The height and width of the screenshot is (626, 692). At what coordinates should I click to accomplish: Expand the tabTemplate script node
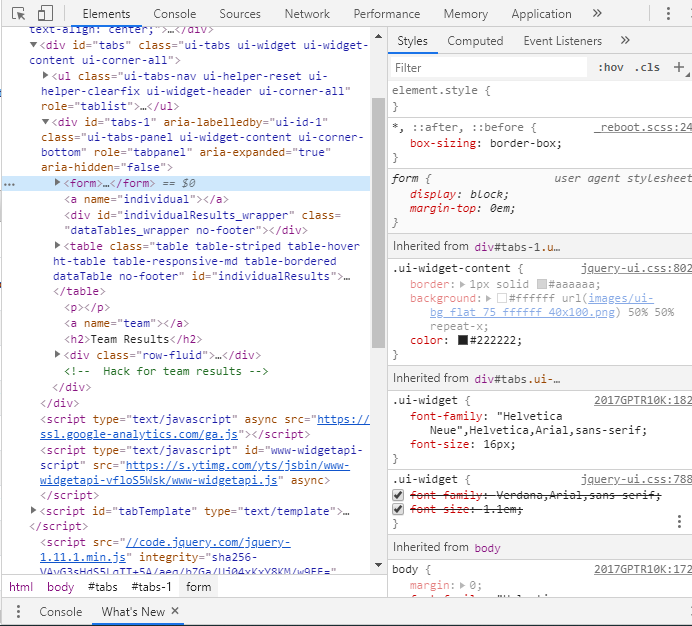(x=33, y=510)
